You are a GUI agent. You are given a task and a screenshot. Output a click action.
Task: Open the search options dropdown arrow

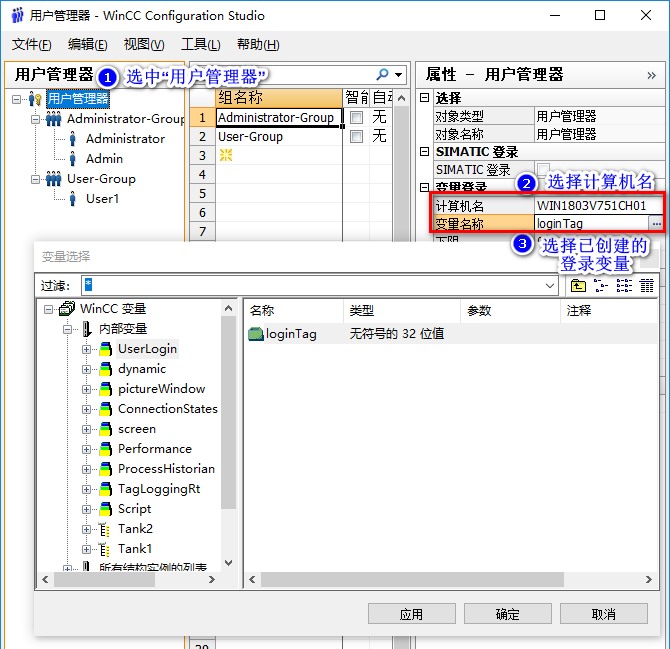(399, 75)
